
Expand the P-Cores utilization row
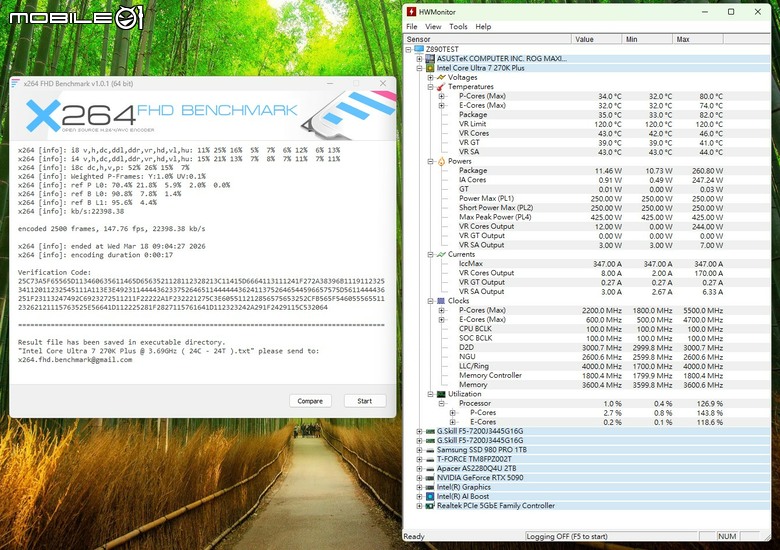click(452, 413)
